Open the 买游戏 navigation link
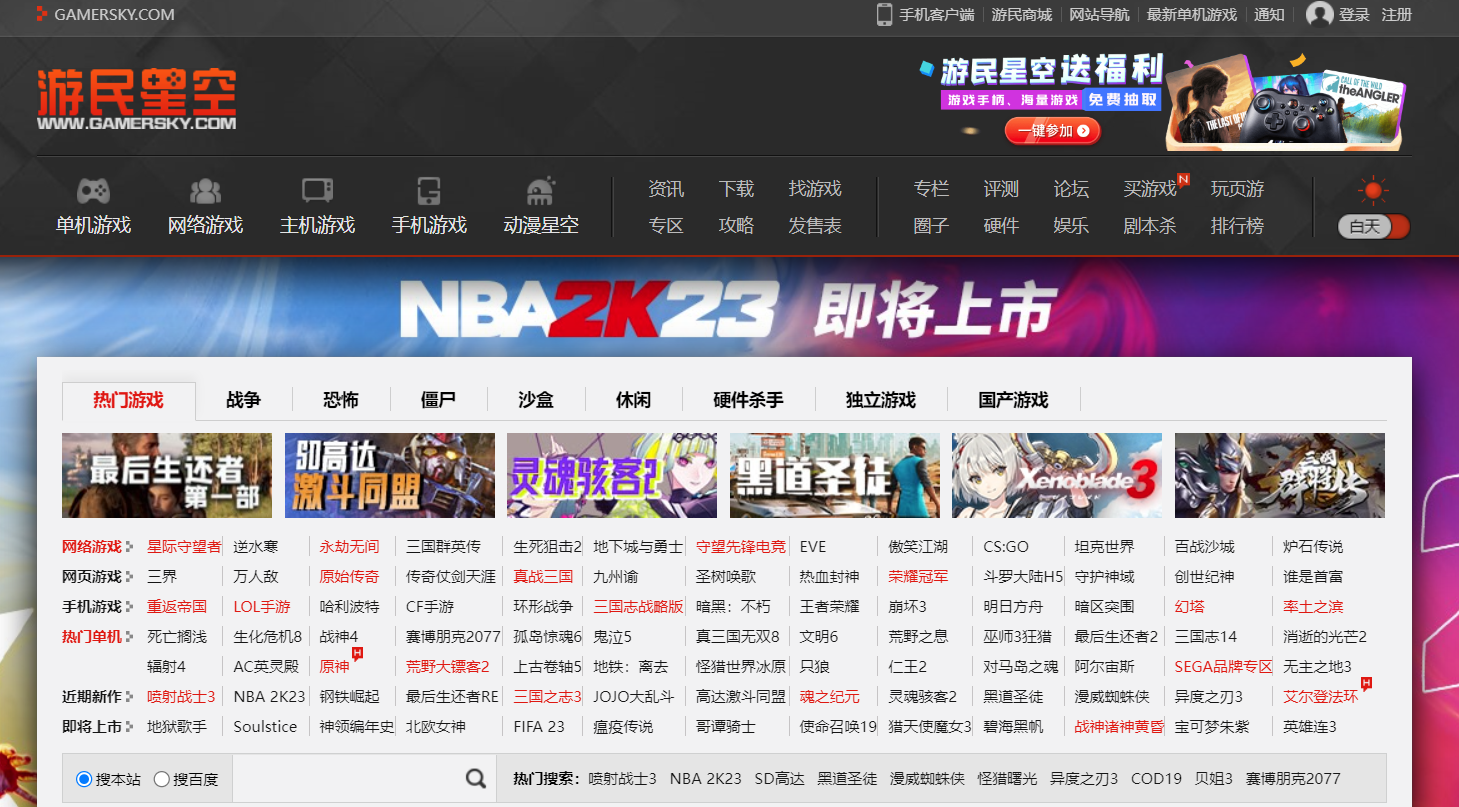The width and height of the screenshot is (1459, 807). tap(1150, 189)
